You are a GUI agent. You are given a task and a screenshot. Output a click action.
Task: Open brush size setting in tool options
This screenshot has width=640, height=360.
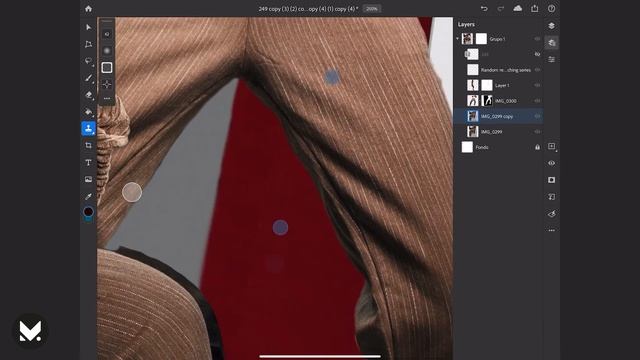click(107, 34)
